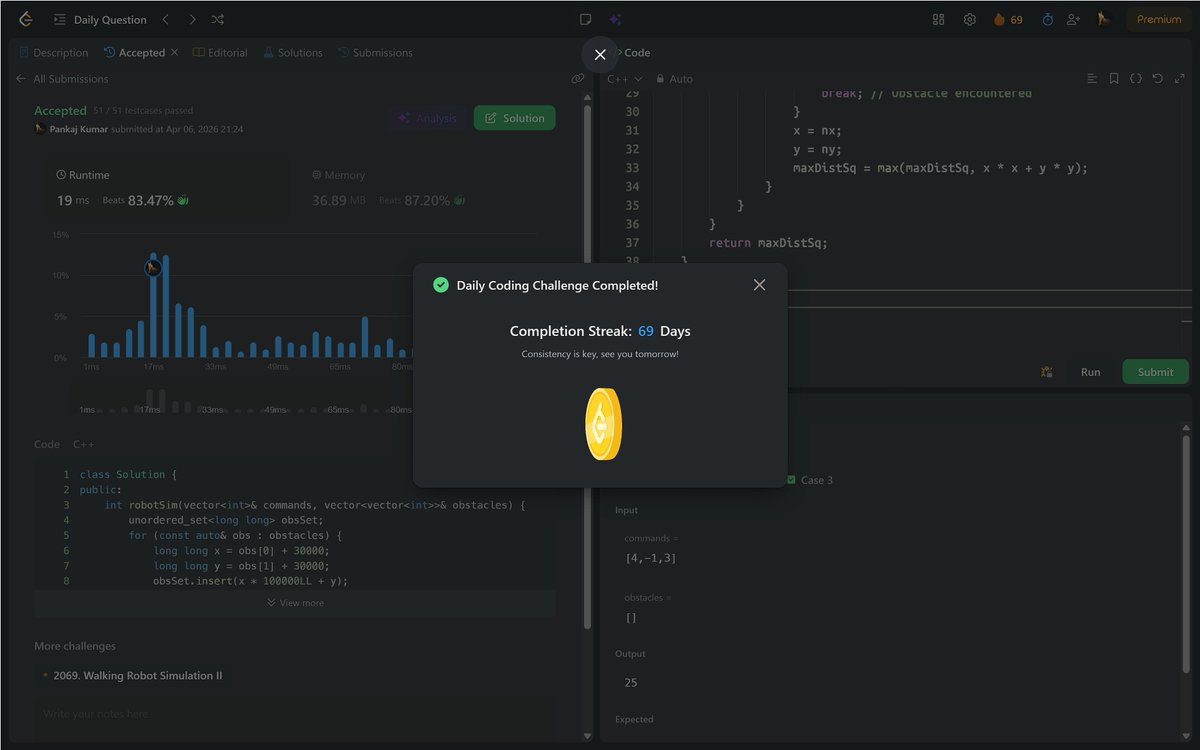Open the timer stopwatch icon

[1047, 19]
